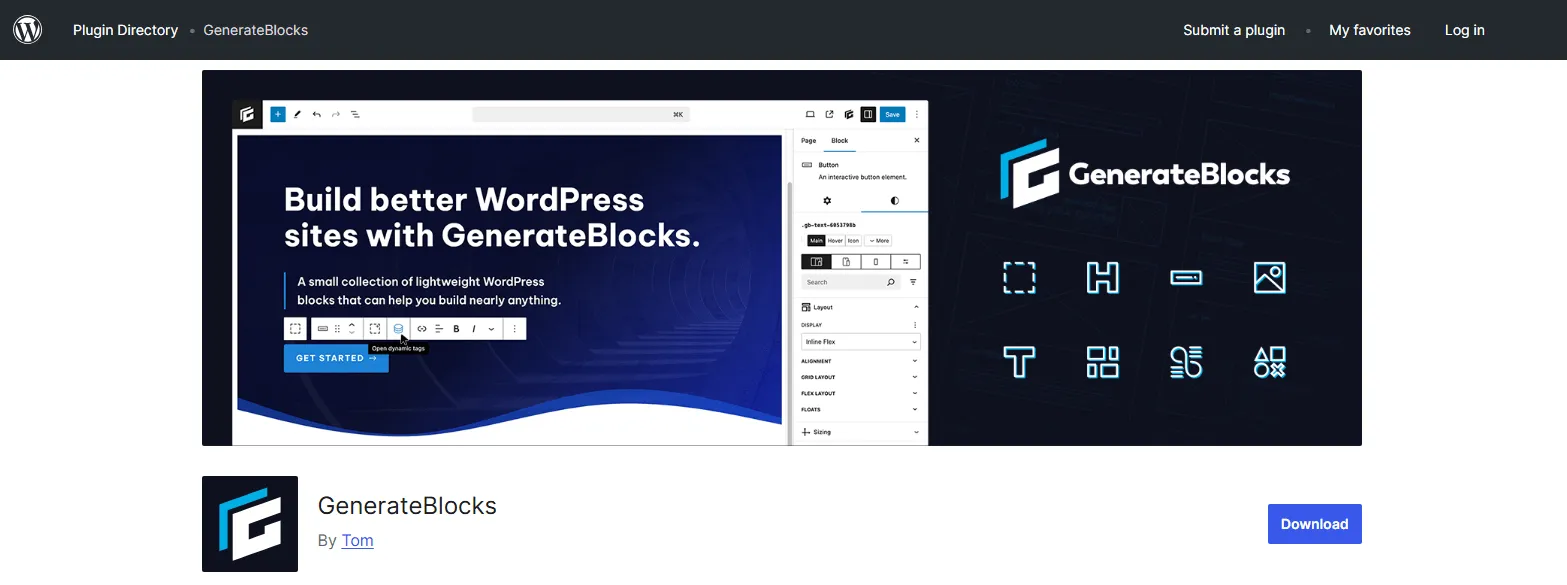Expand the Alignment section
The width and height of the screenshot is (1567, 585).
(860, 360)
